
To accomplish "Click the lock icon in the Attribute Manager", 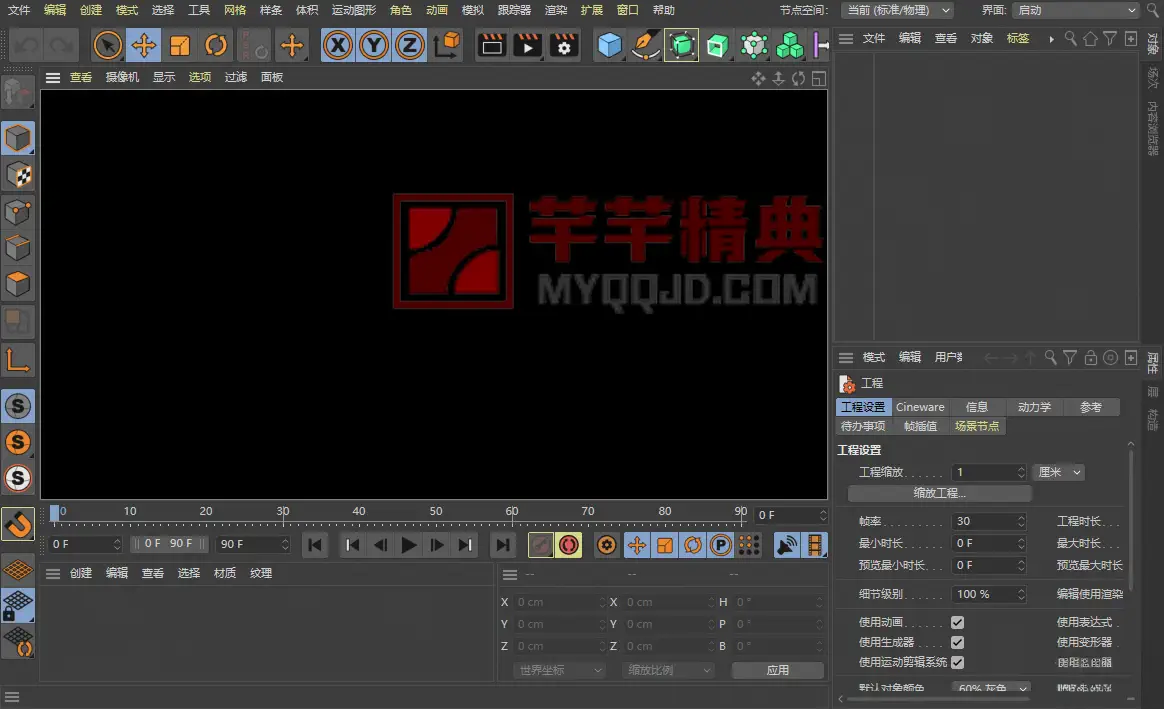I will pyautogui.click(x=1091, y=358).
